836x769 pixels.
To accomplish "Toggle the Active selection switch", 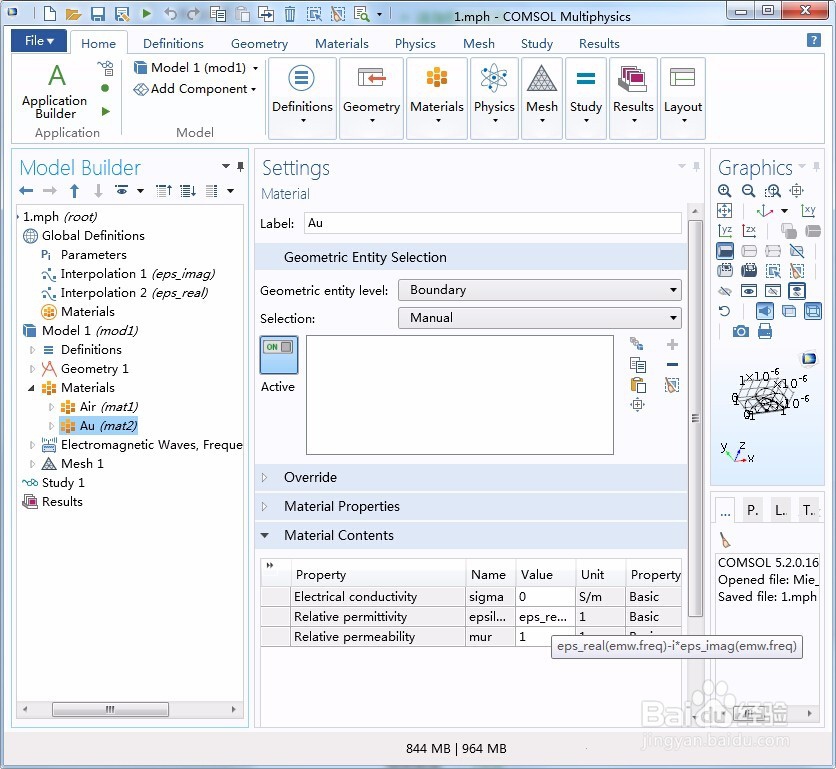I will (x=278, y=355).
